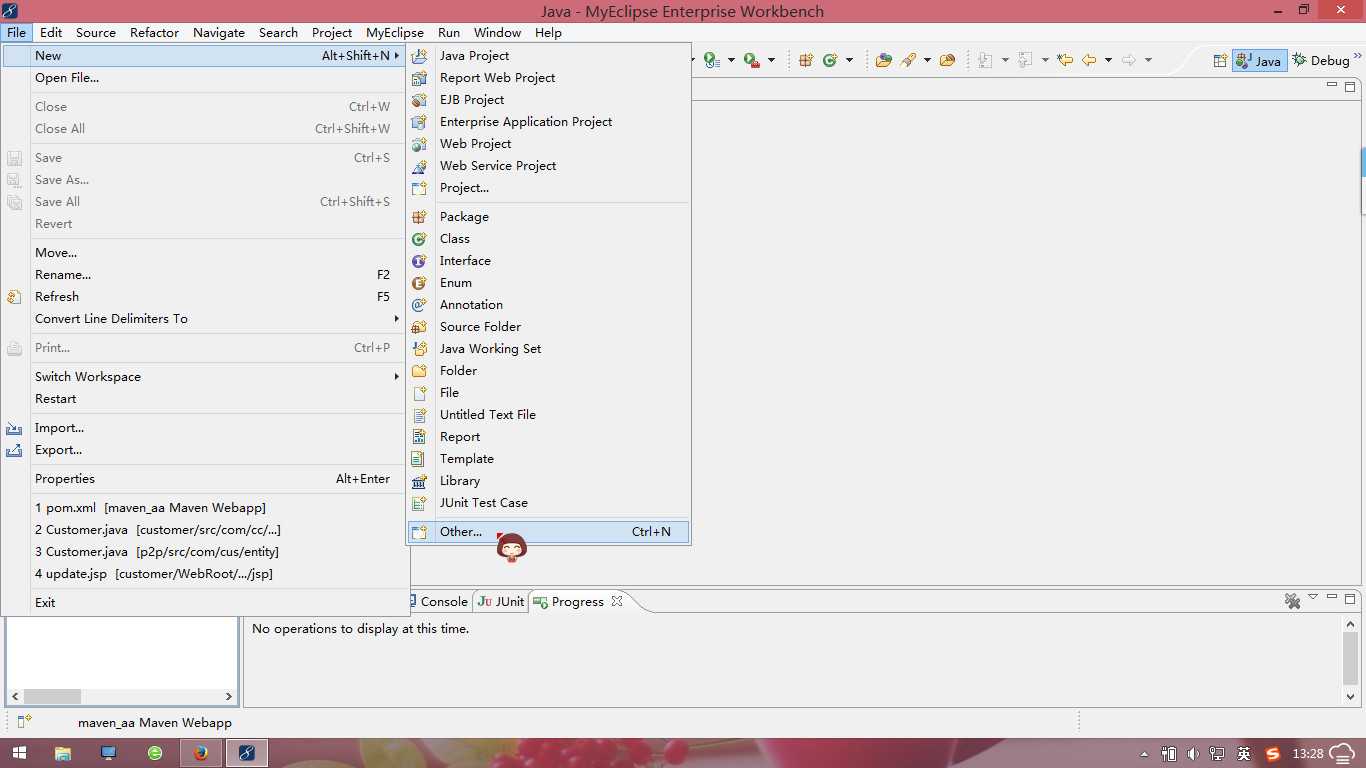Image resolution: width=1366 pixels, height=768 pixels.
Task: Open the Edit menu
Action: click(x=51, y=32)
